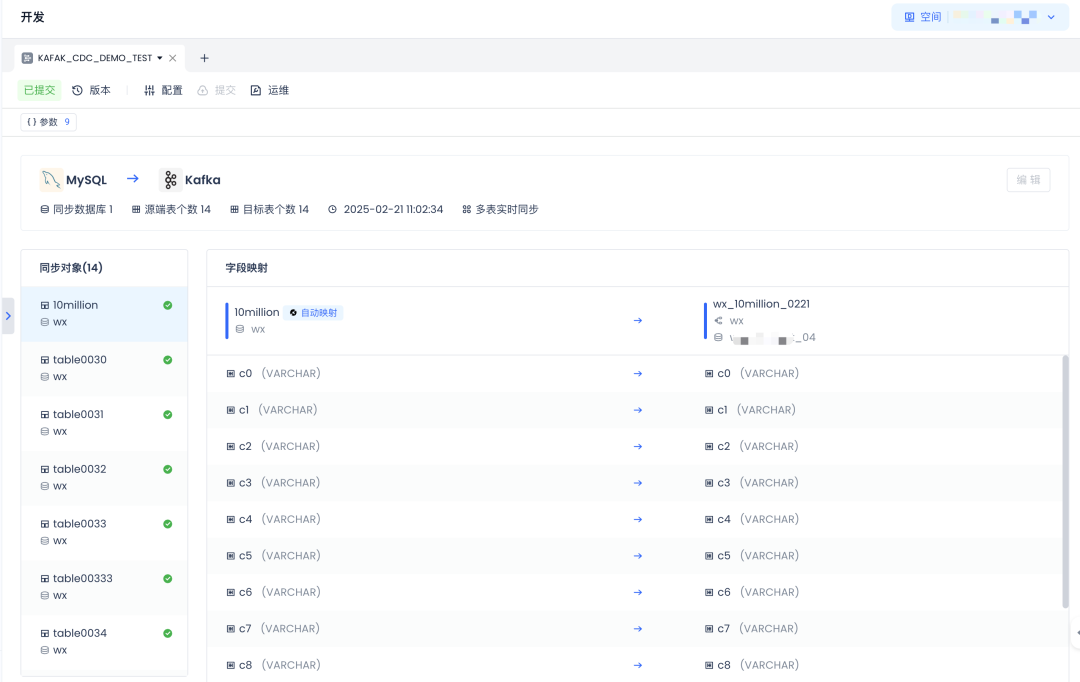Click the mapping arrow for c5

coord(638,556)
